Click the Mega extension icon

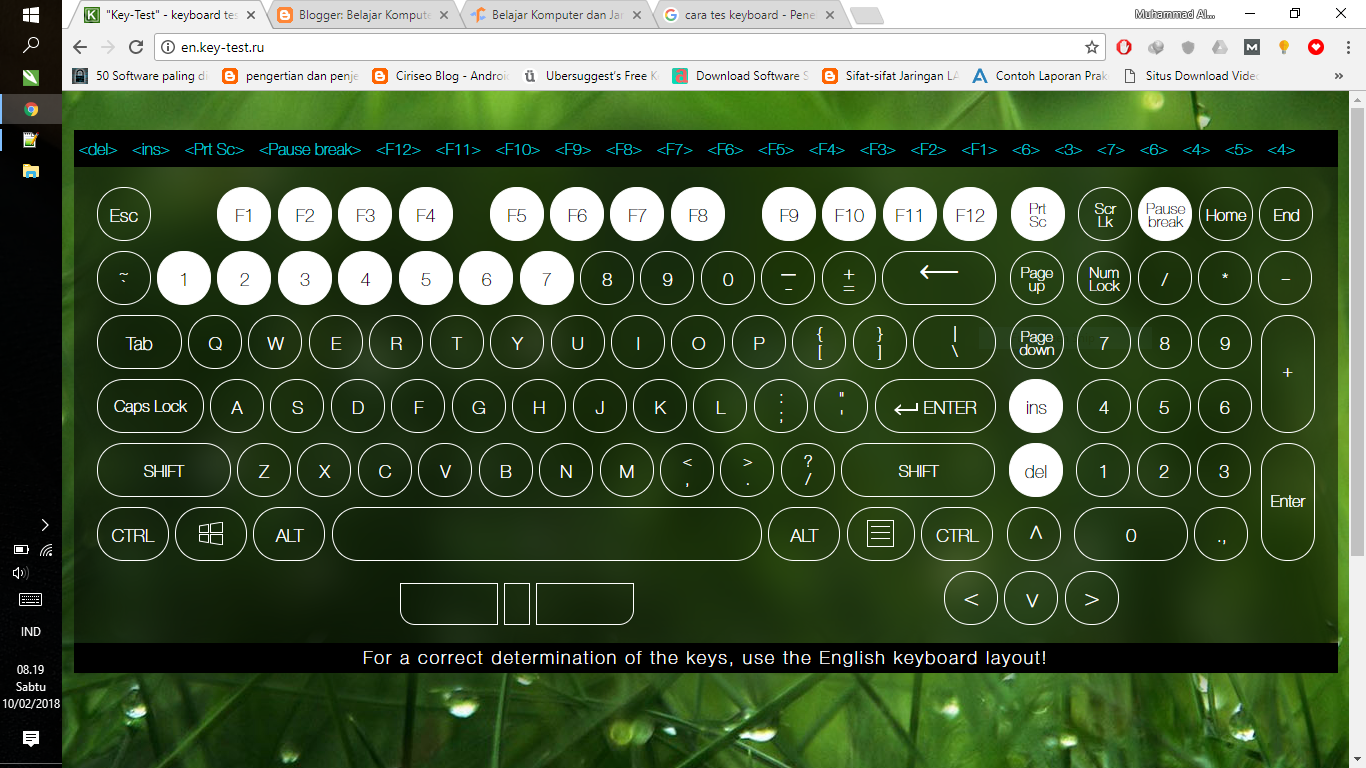point(1251,47)
